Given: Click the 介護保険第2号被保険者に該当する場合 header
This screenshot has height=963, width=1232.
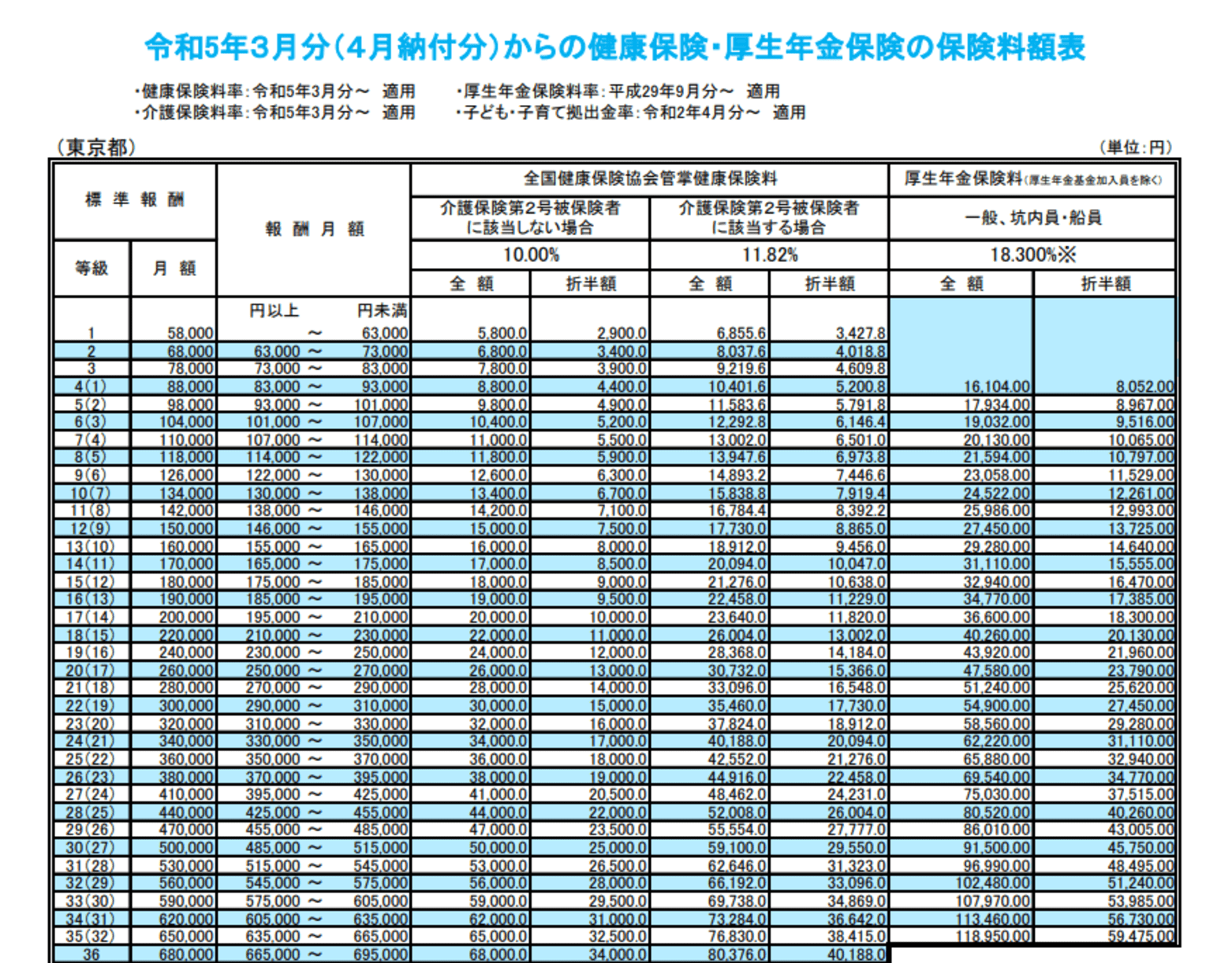Looking at the screenshot, I should (x=769, y=218).
